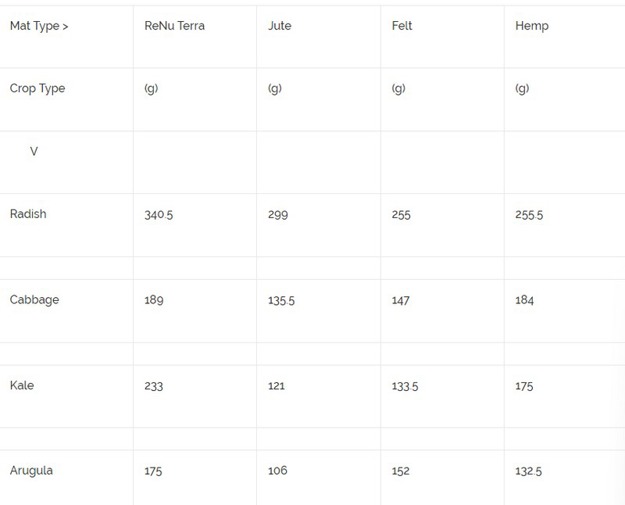Screen dimensions: 625x505
Task: Click the Radish row label
Action: pos(28,214)
